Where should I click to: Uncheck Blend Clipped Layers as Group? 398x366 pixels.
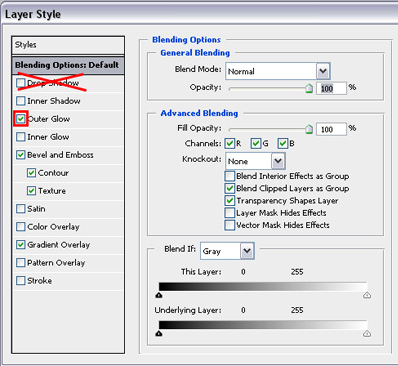click(x=230, y=188)
